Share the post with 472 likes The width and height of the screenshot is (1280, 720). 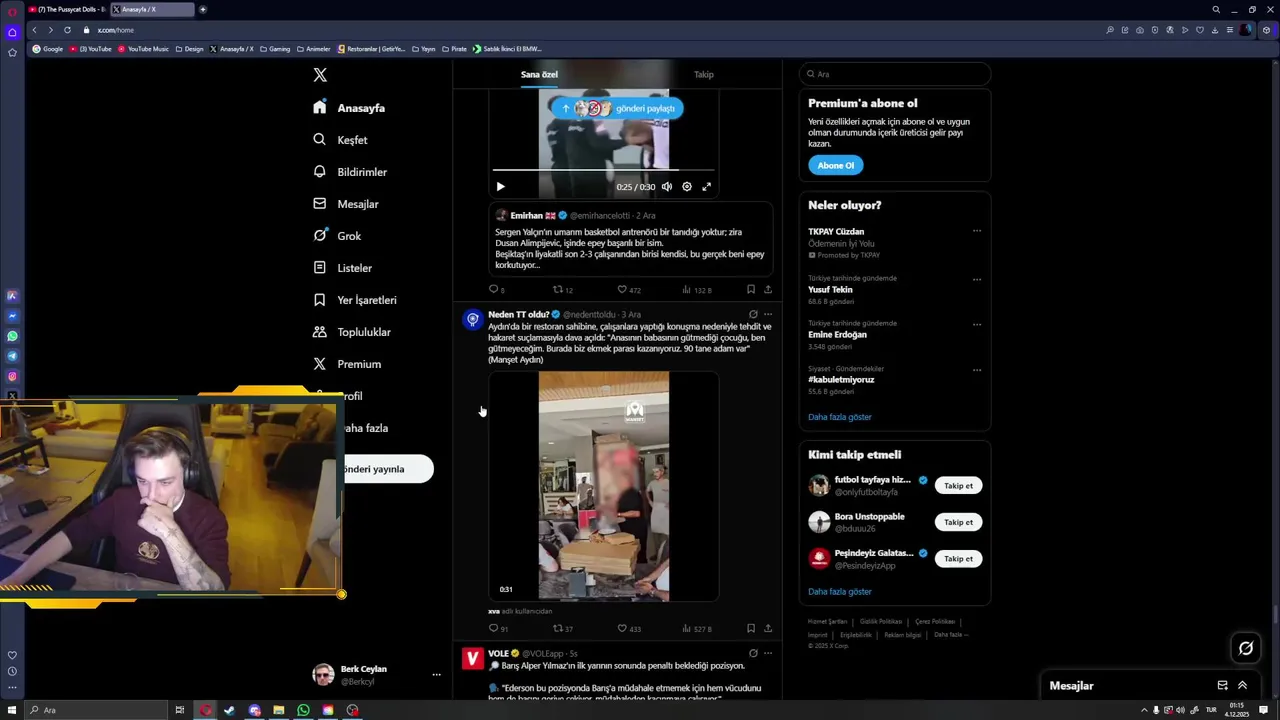click(768, 290)
